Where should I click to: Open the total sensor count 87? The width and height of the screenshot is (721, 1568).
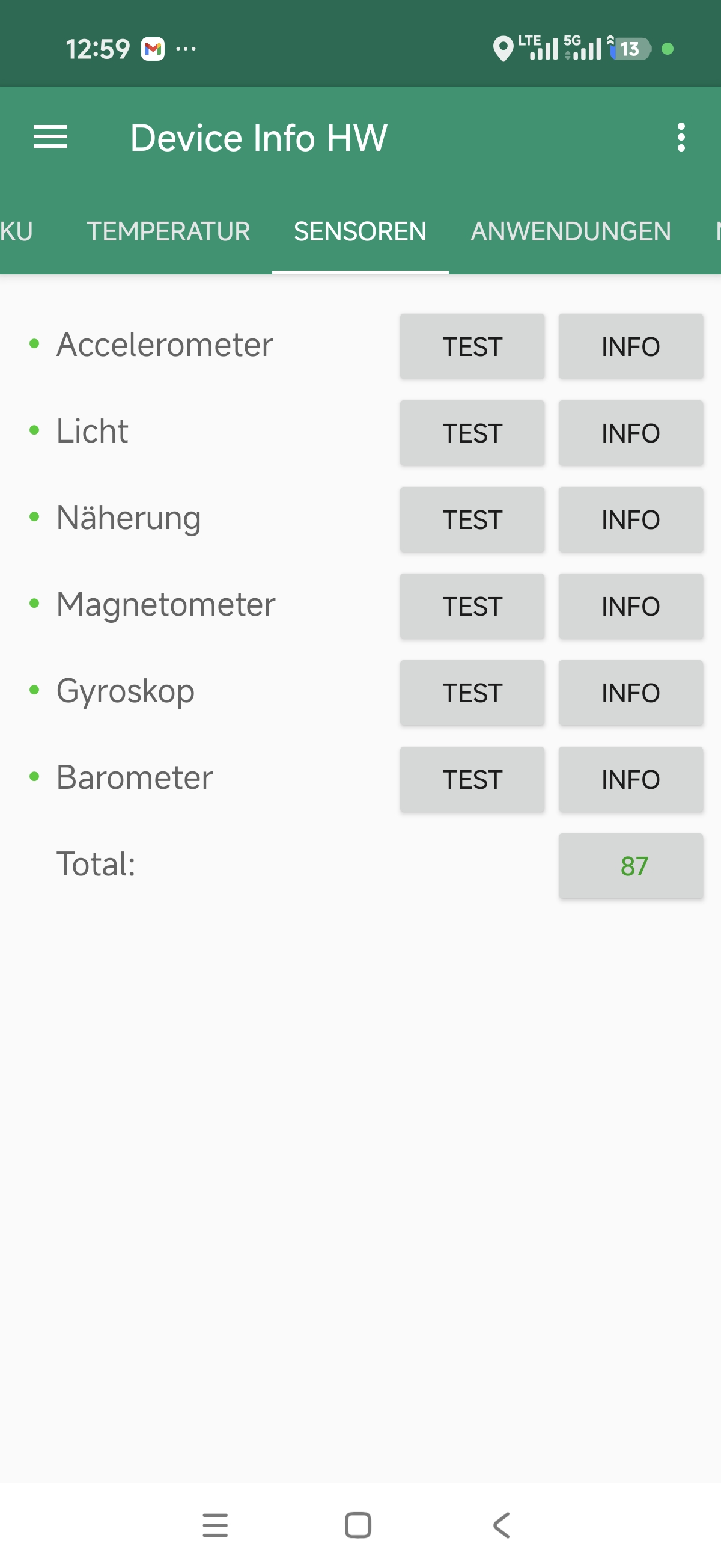click(630, 866)
